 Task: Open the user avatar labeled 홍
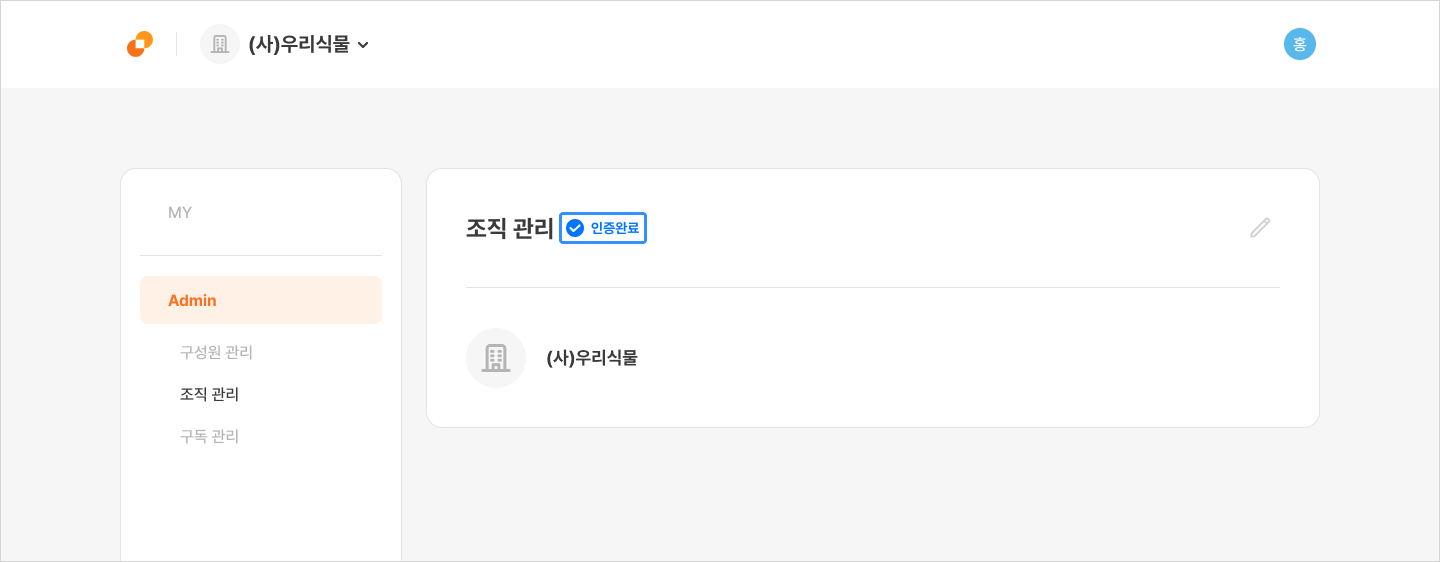[x=1299, y=44]
